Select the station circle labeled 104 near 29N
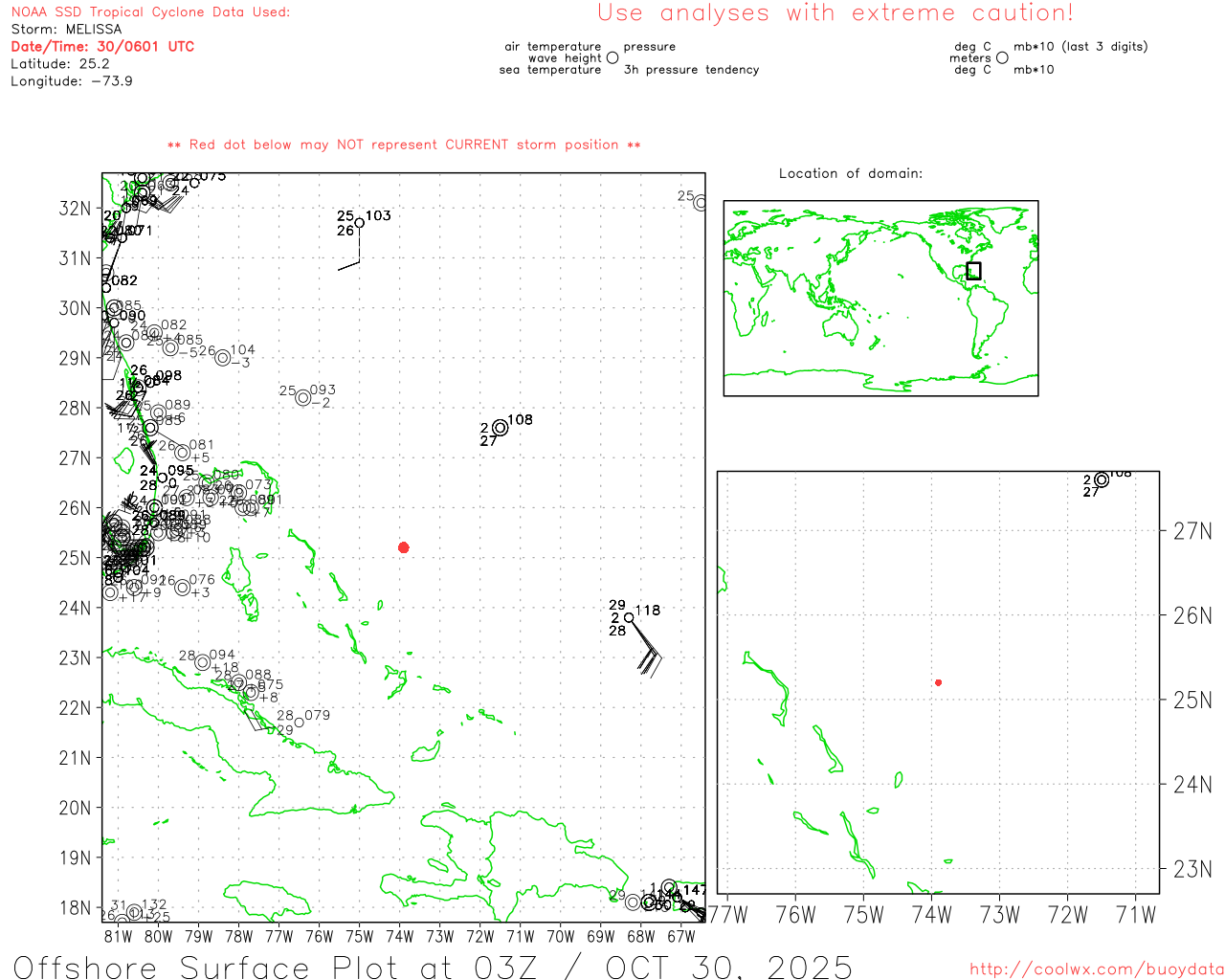The width and height of the screenshot is (1225, 980). tap(223, 358)
